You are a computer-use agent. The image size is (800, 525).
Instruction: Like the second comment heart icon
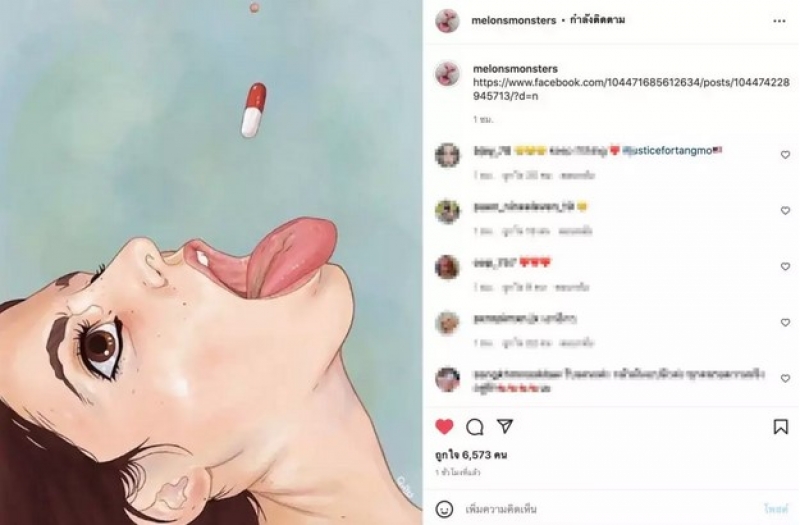pos(785,210)
